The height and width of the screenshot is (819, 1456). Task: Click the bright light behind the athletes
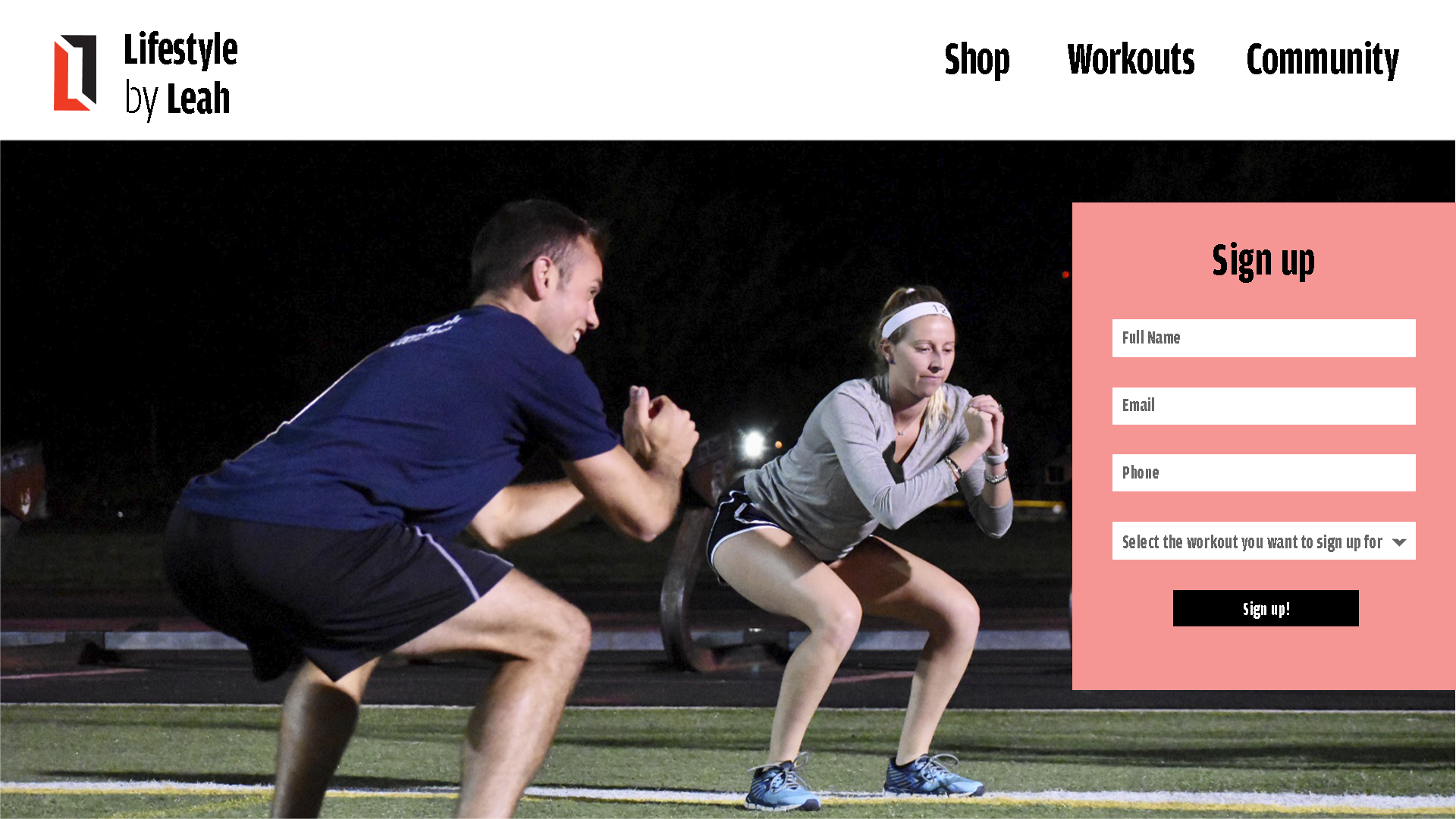pyautogui.click(x=753, y=444)
